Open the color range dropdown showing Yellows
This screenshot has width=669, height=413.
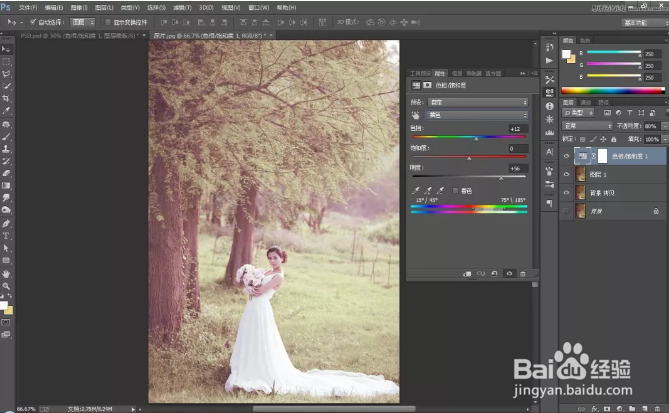click(x=478, y=115)
